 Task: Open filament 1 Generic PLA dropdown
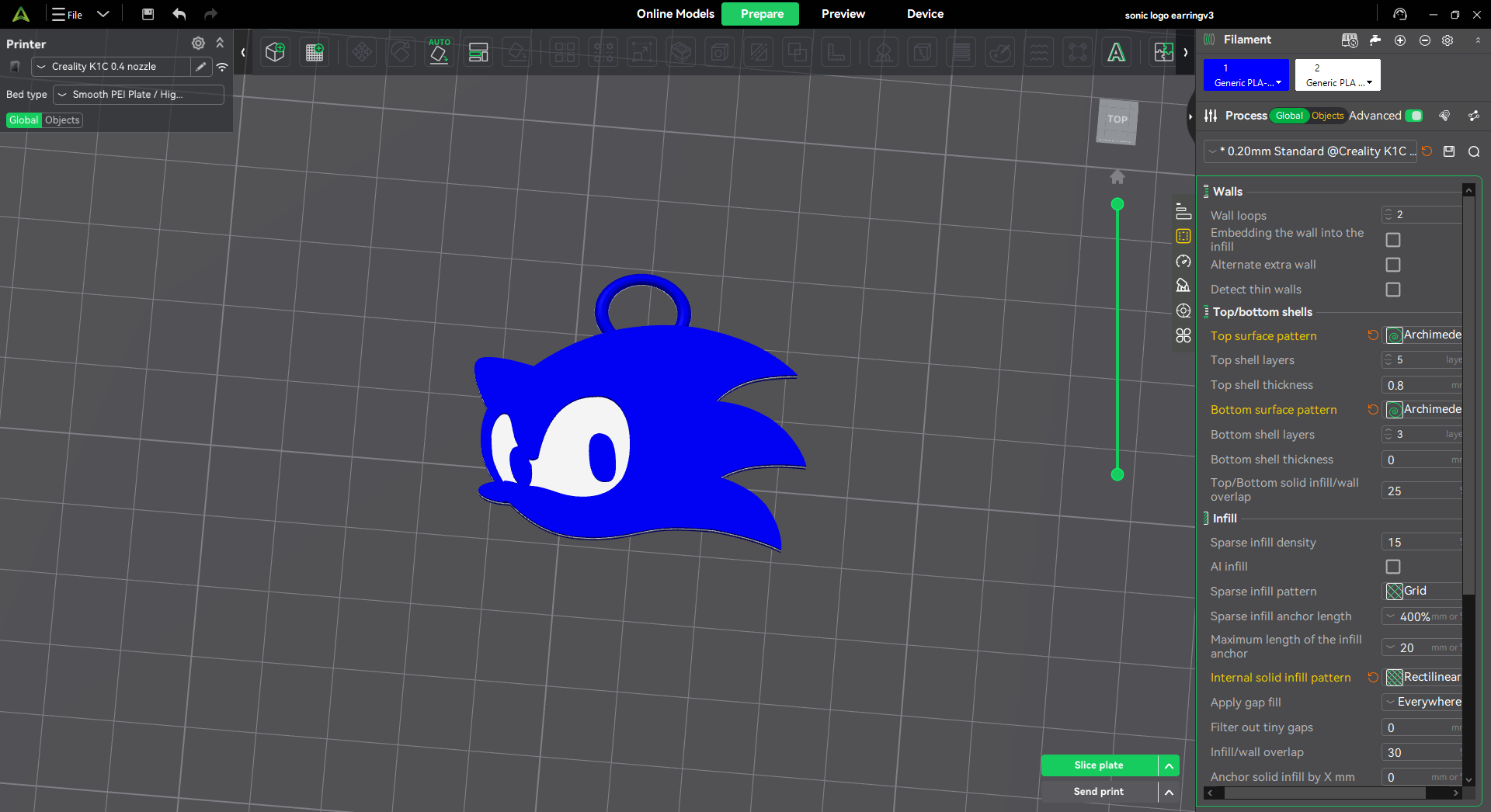click(x=1246, y=75)
